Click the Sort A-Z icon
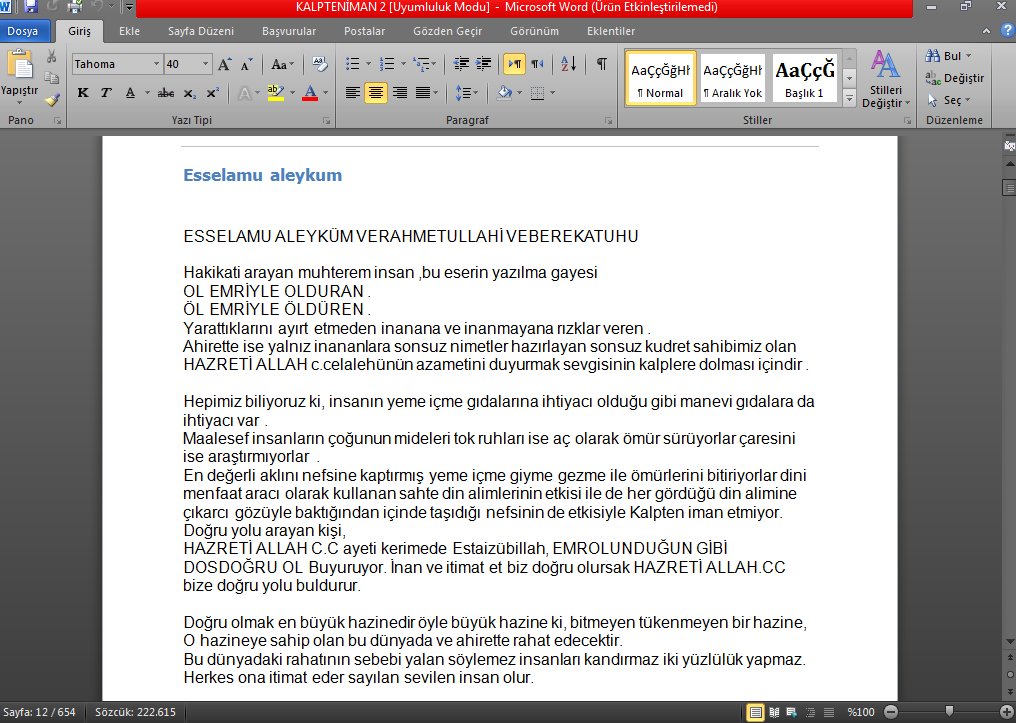Image resolution: width=1016 pixels, height=723 pixels. tap(568, 64)
